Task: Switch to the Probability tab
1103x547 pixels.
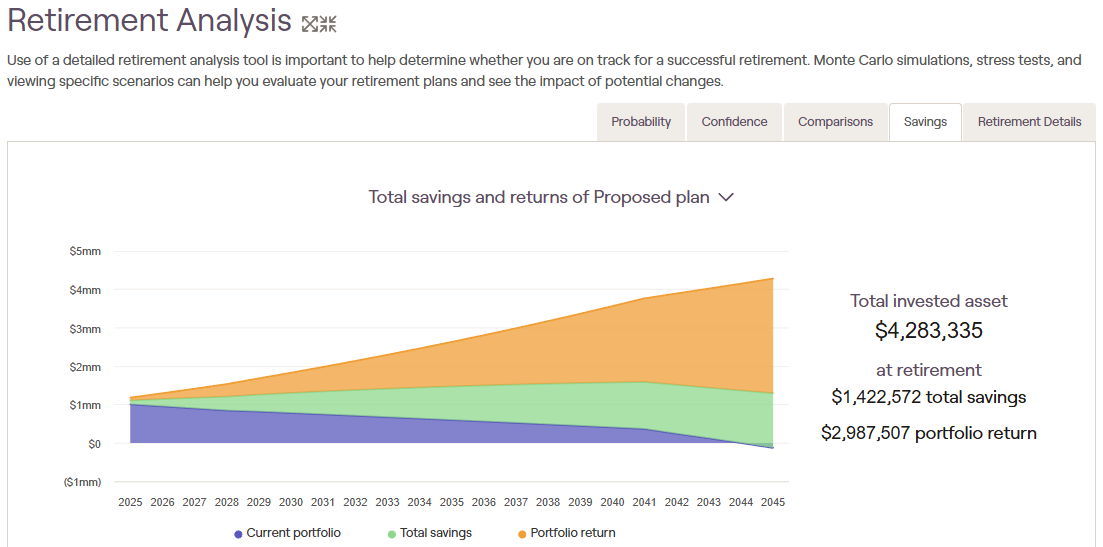Action: 641,122
